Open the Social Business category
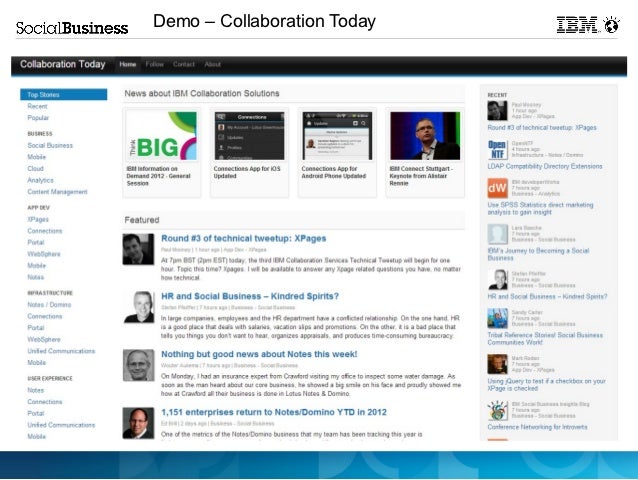The height and width of the screenshot is (480, 638). click(50, 146)
